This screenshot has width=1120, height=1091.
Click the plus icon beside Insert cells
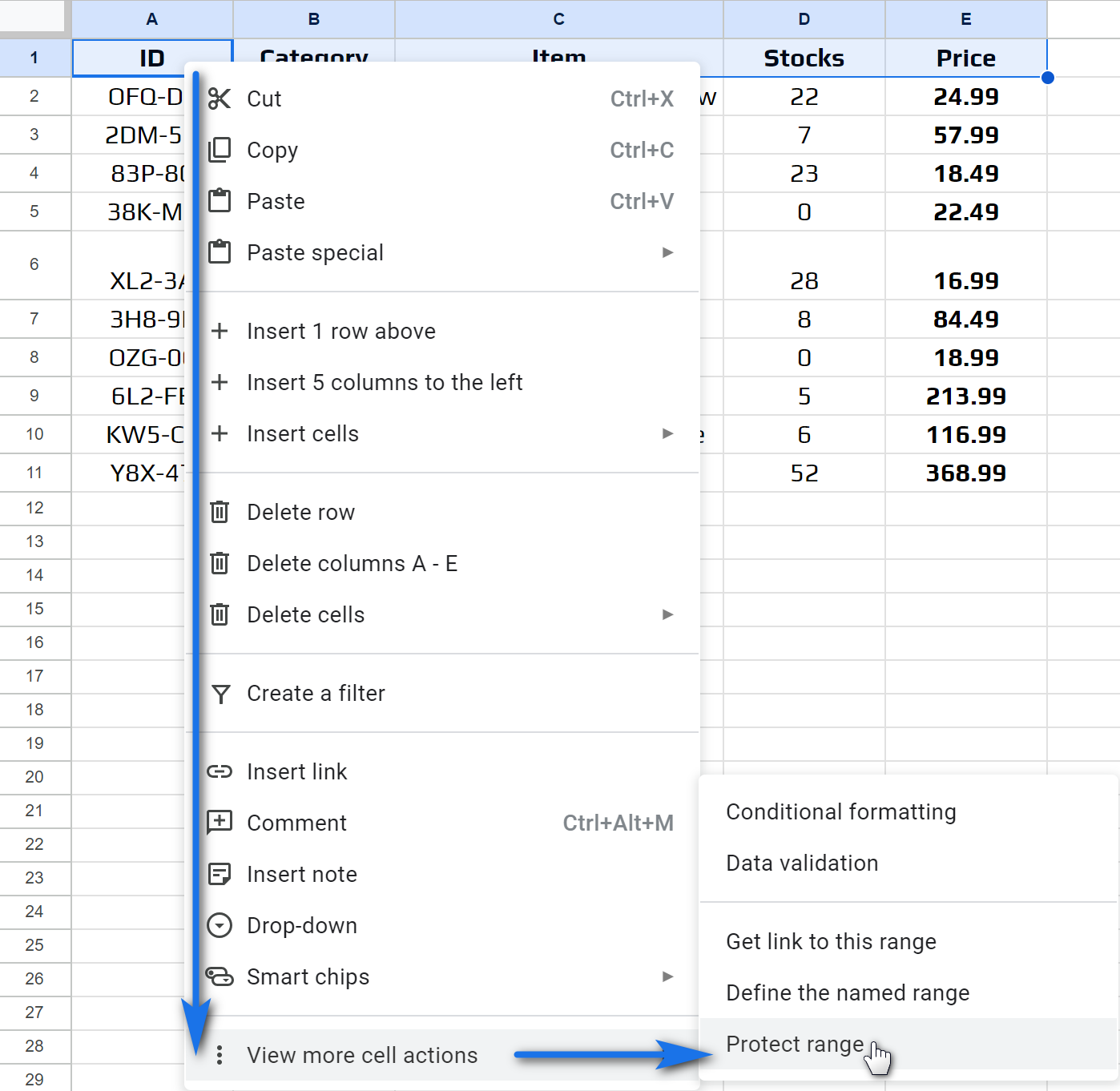point(220,433)
